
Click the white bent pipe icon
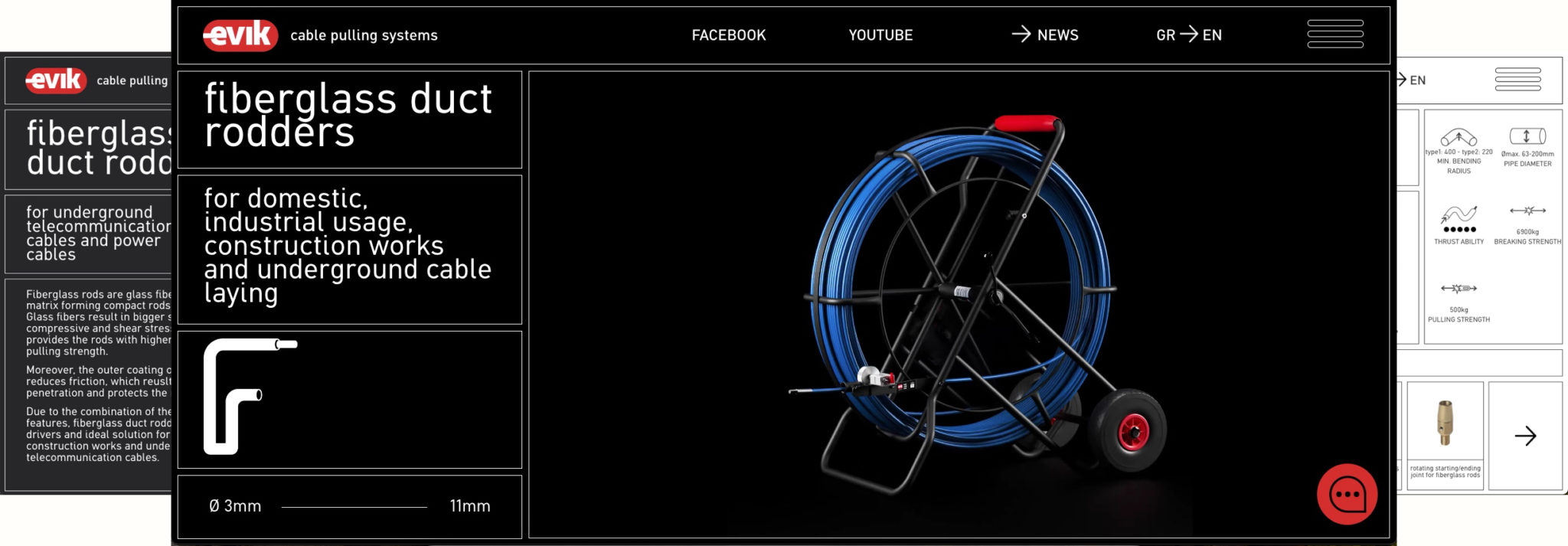tap(250, 397)
